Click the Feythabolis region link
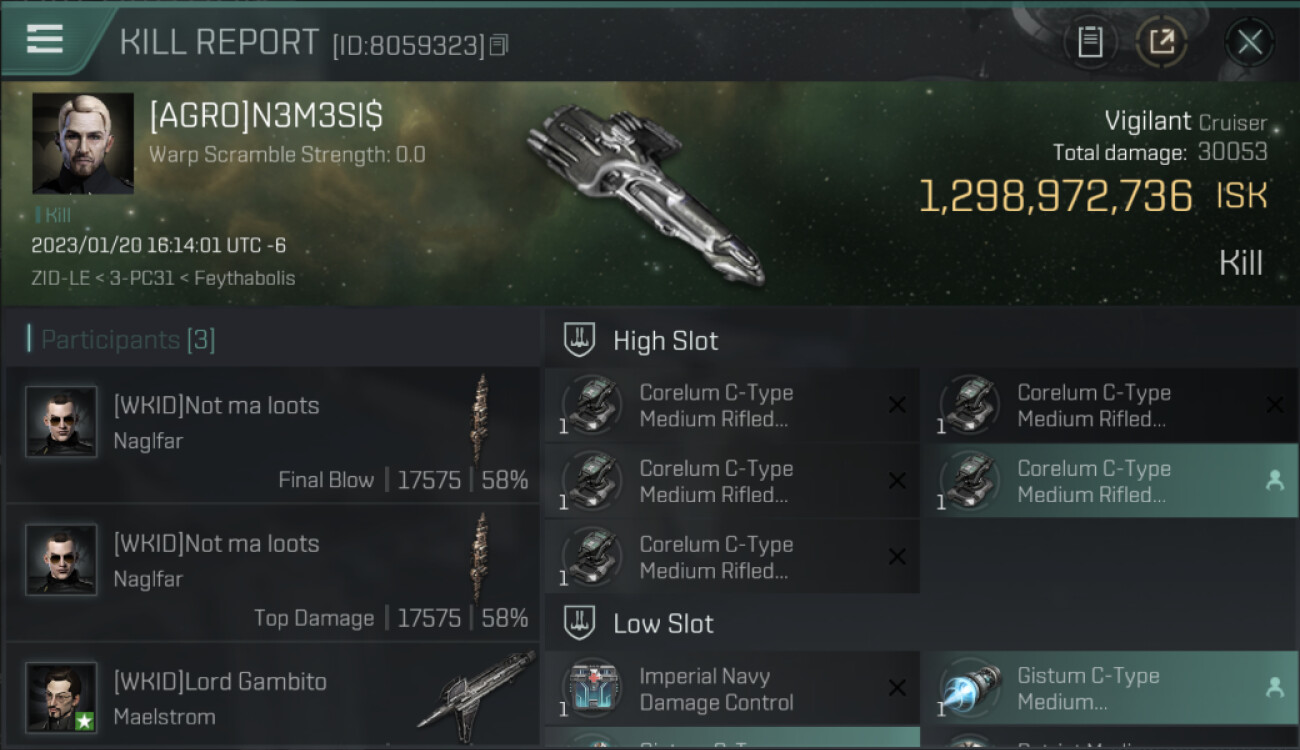The width and height of the screenshot is (1300, 750). tap(245, 278)
